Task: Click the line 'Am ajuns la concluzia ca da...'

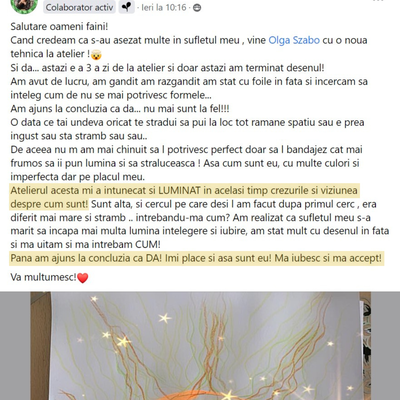Action: click(120, 109)
